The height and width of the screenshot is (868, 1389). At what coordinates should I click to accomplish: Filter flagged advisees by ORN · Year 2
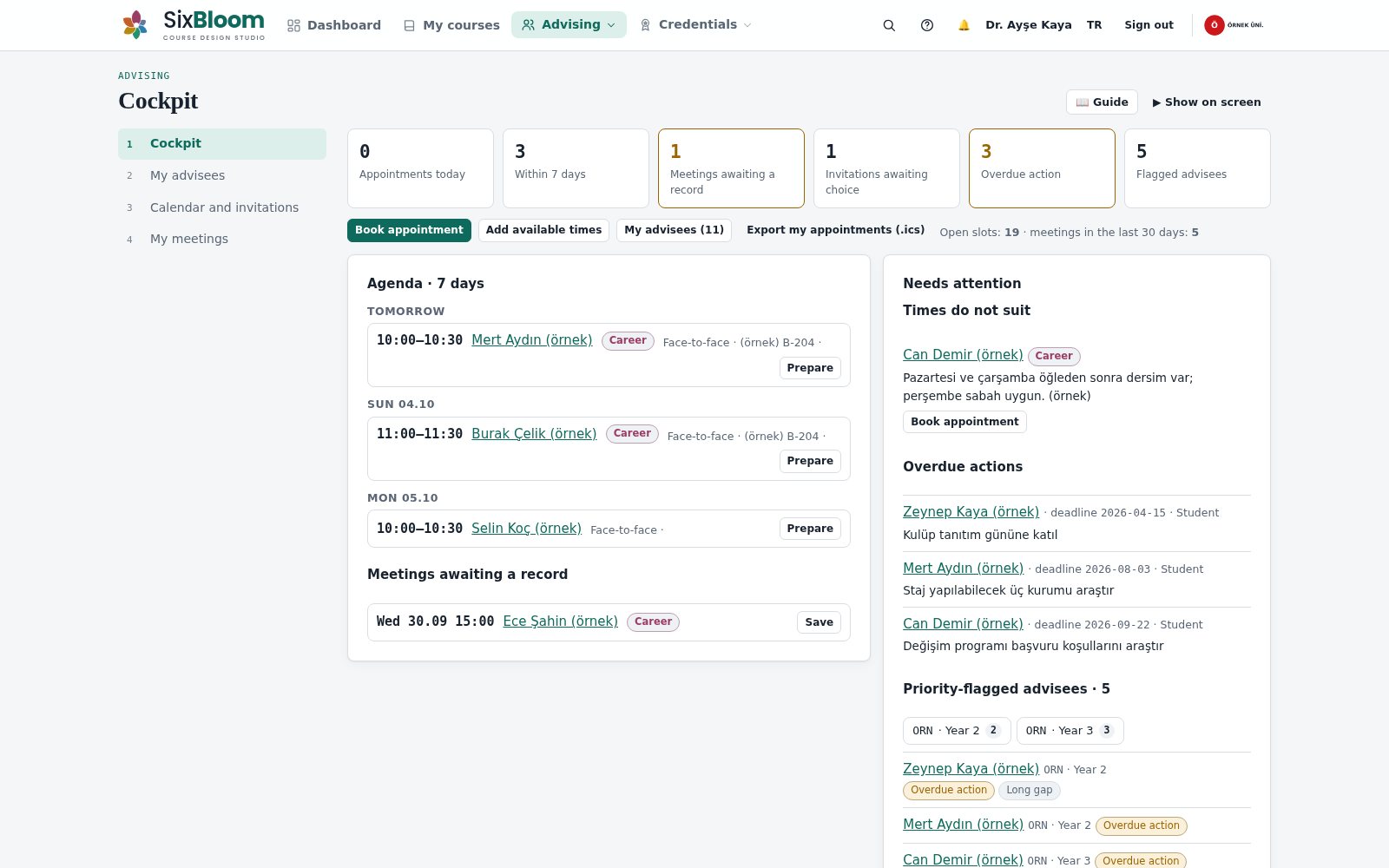[x=957, y=731]
